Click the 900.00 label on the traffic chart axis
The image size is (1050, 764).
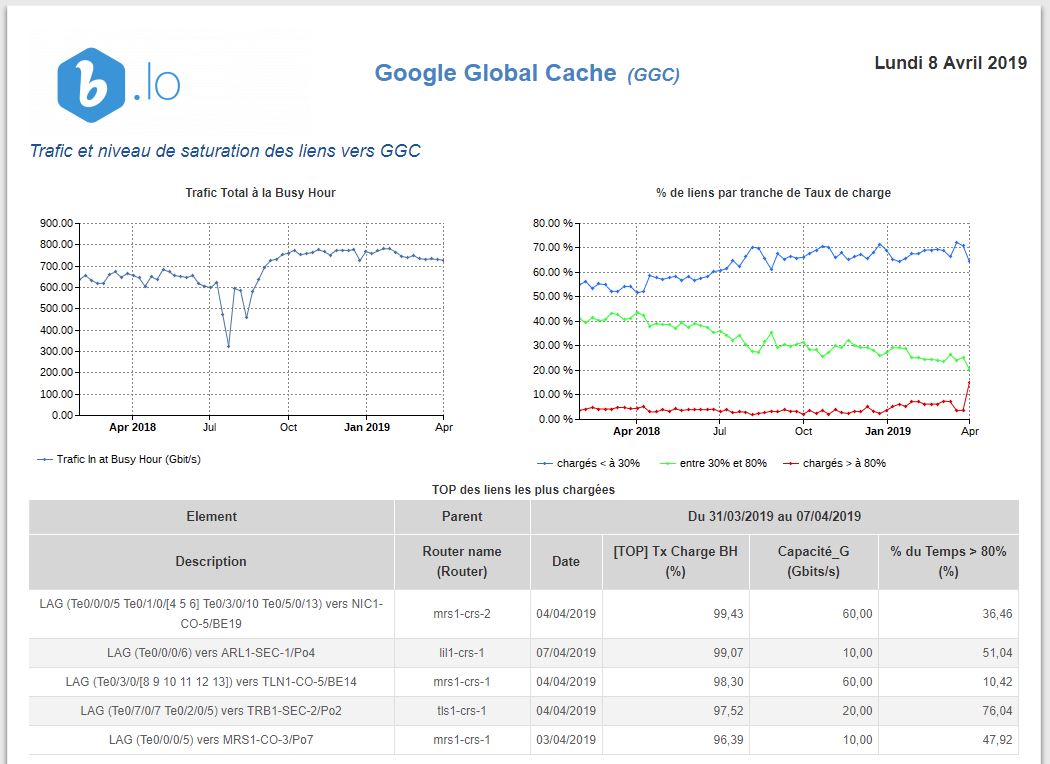point(56,224)
